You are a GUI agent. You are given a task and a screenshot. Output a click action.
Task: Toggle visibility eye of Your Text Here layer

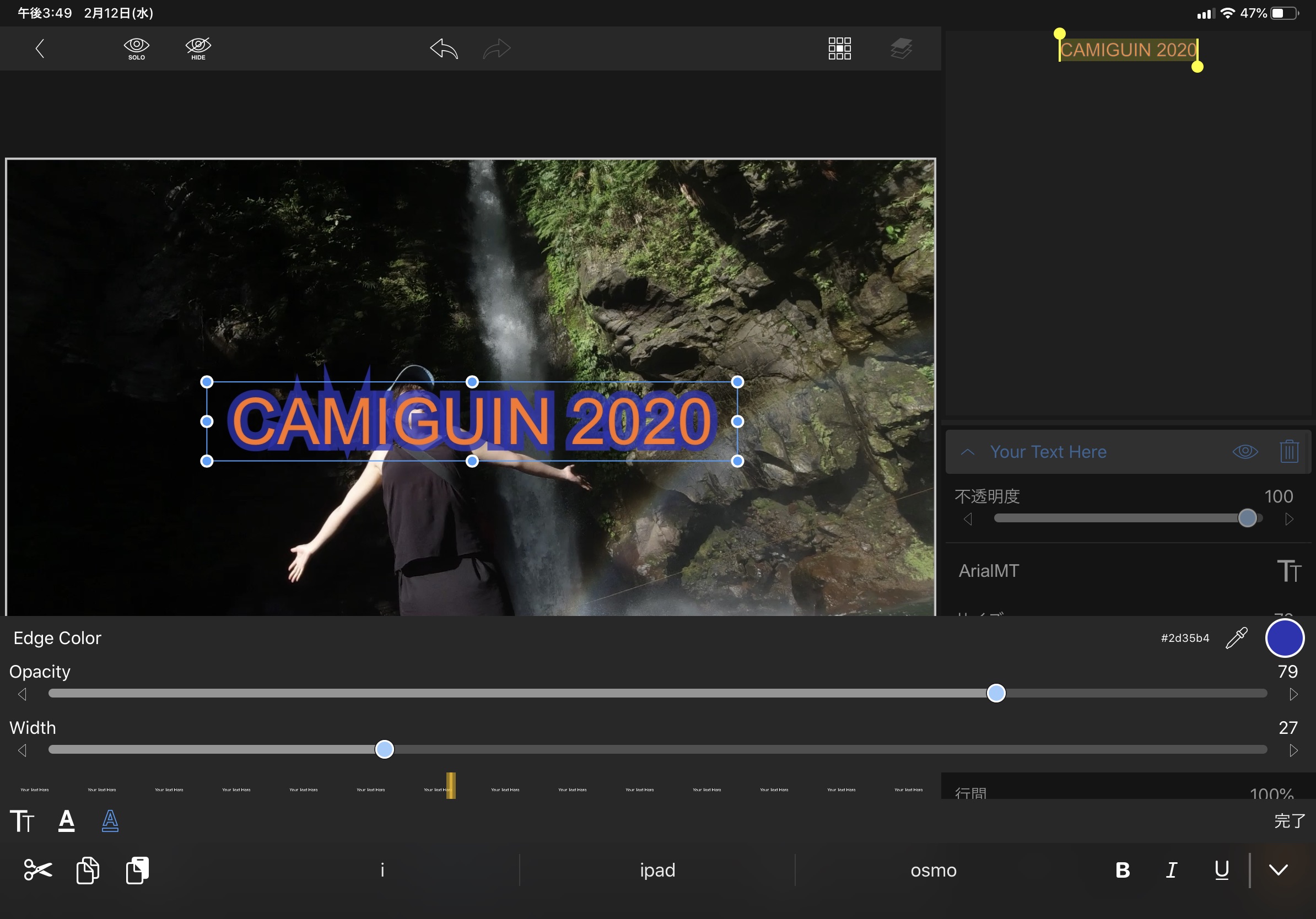1245,451
